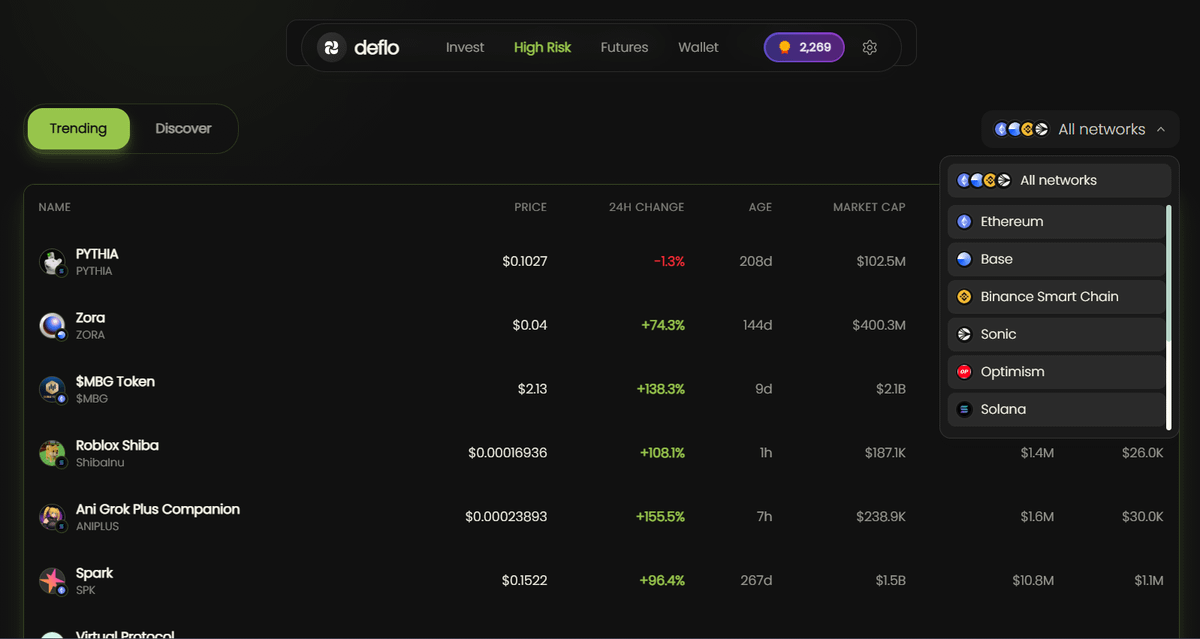This screenshot has width=1200, height=639.
Task: Click the PYTHIA token avatar
Action: (x=52, y=262)
